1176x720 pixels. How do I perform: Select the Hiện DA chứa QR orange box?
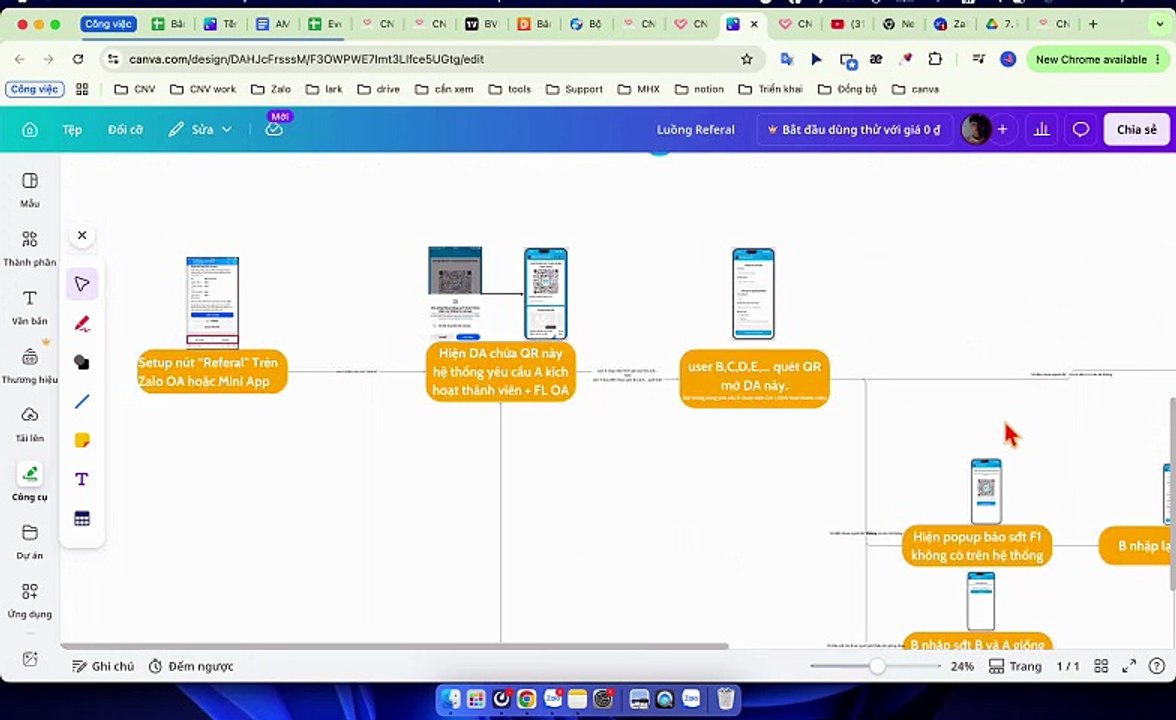tap(500, 371)
